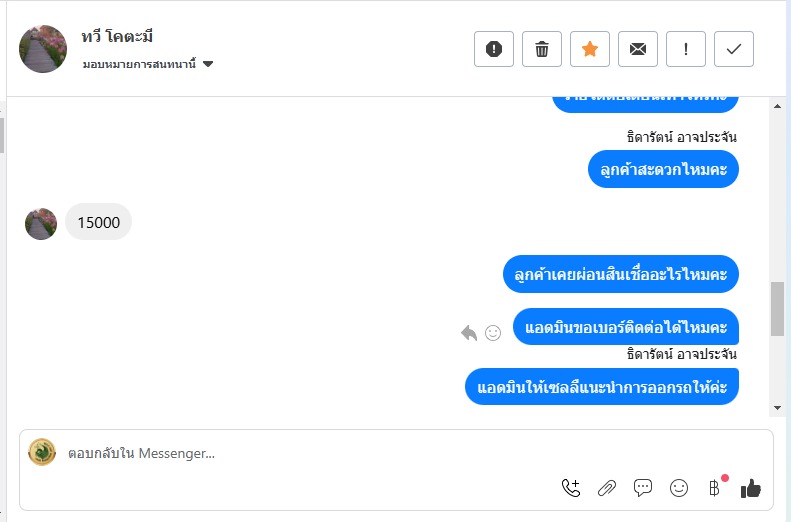Click the page avatar beside the reply box
Image resolution: width=791 pixels, height=522 pixels.
click(x=42, y=453)
